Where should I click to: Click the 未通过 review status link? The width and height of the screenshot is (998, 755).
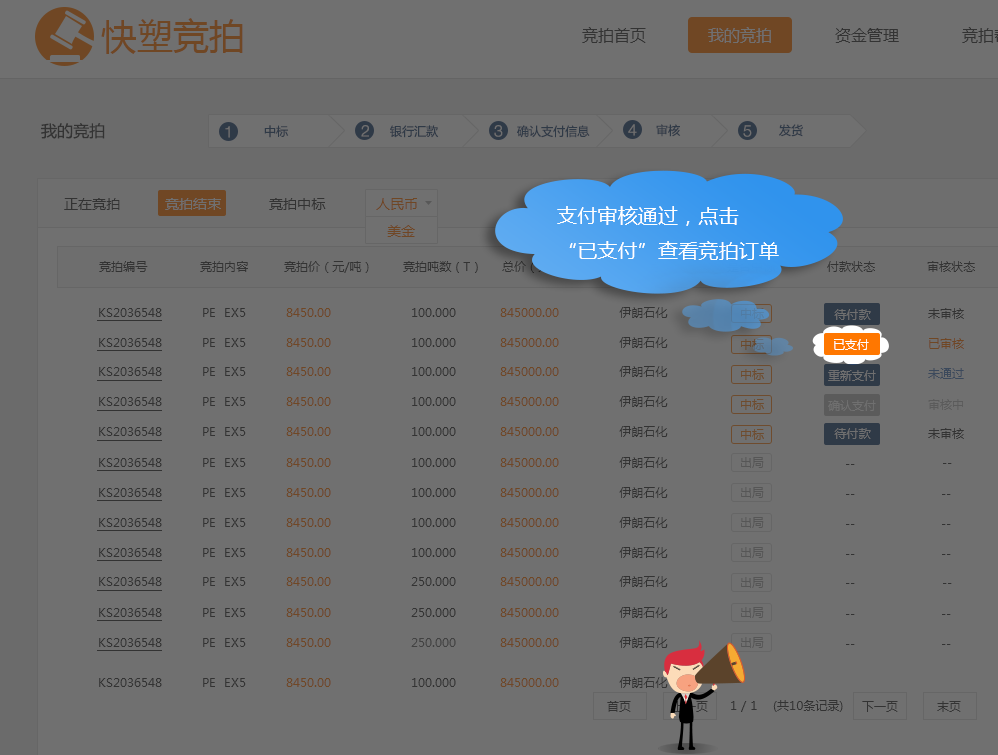pyautogui.click(x=946, y=374)
